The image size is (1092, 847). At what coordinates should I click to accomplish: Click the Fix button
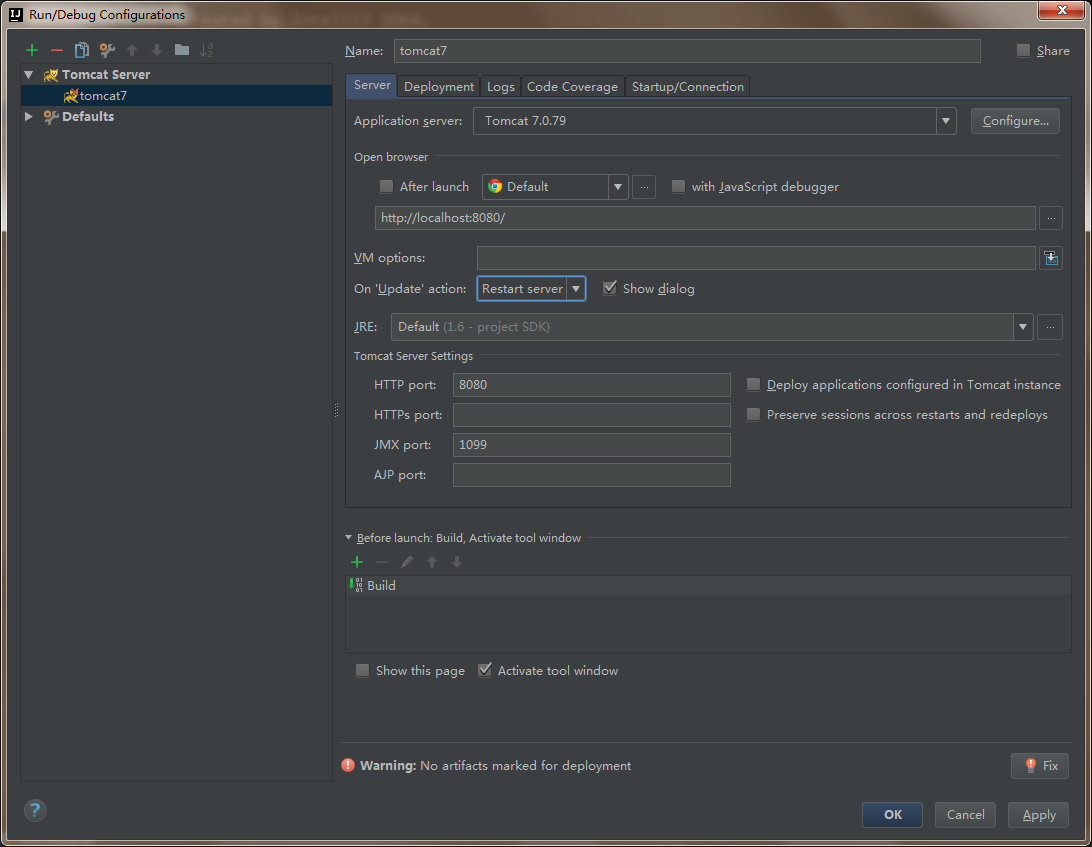coord(1040,766)
